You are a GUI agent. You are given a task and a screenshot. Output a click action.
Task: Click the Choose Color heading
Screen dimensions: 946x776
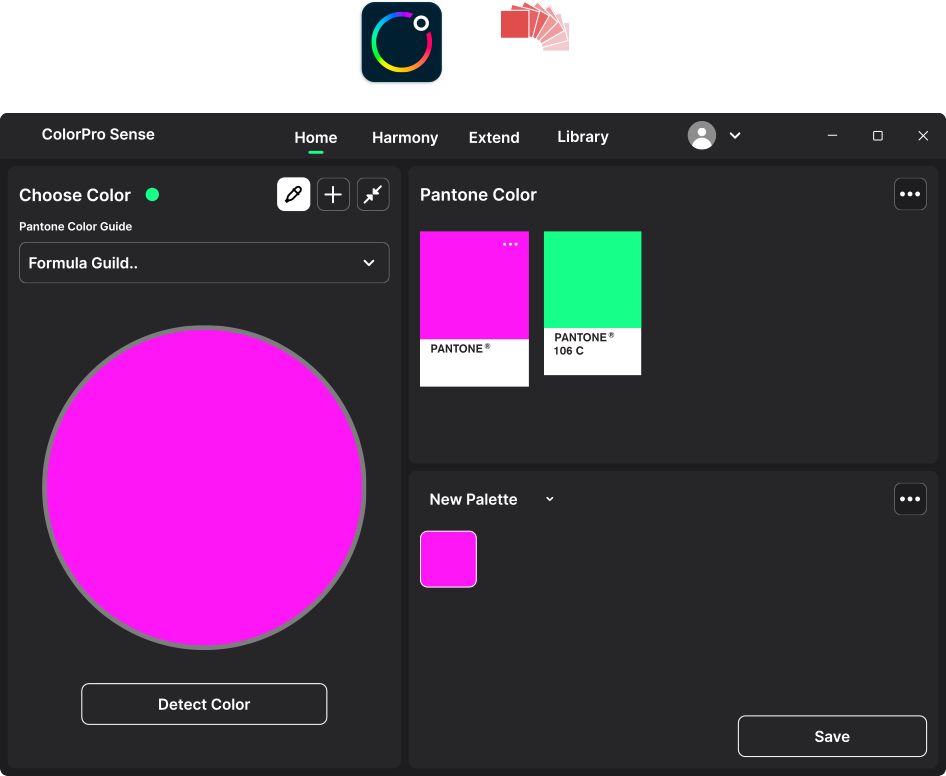point(75,195)
